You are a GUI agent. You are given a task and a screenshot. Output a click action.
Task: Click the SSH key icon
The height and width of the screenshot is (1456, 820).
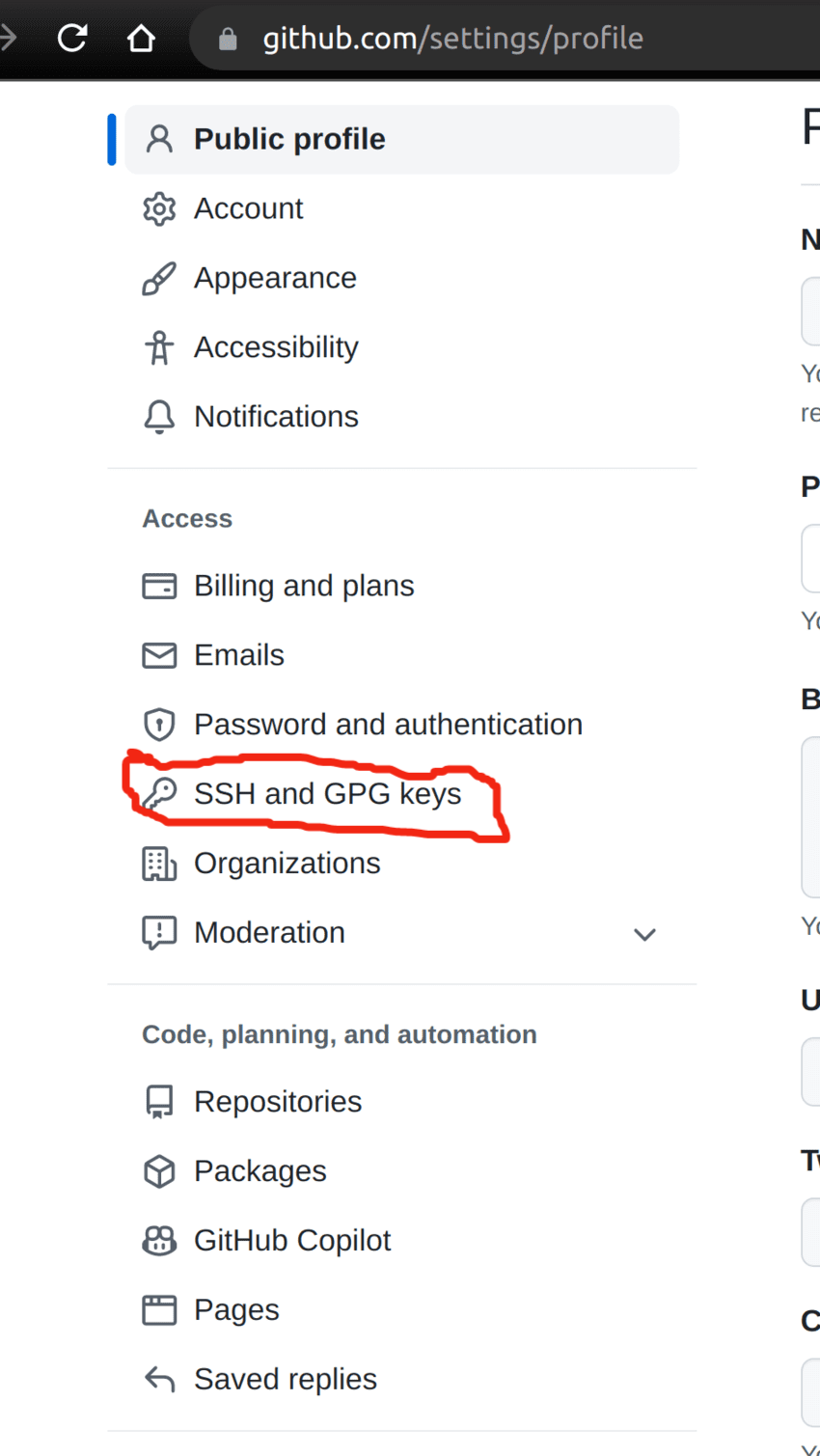pos(158,793)
